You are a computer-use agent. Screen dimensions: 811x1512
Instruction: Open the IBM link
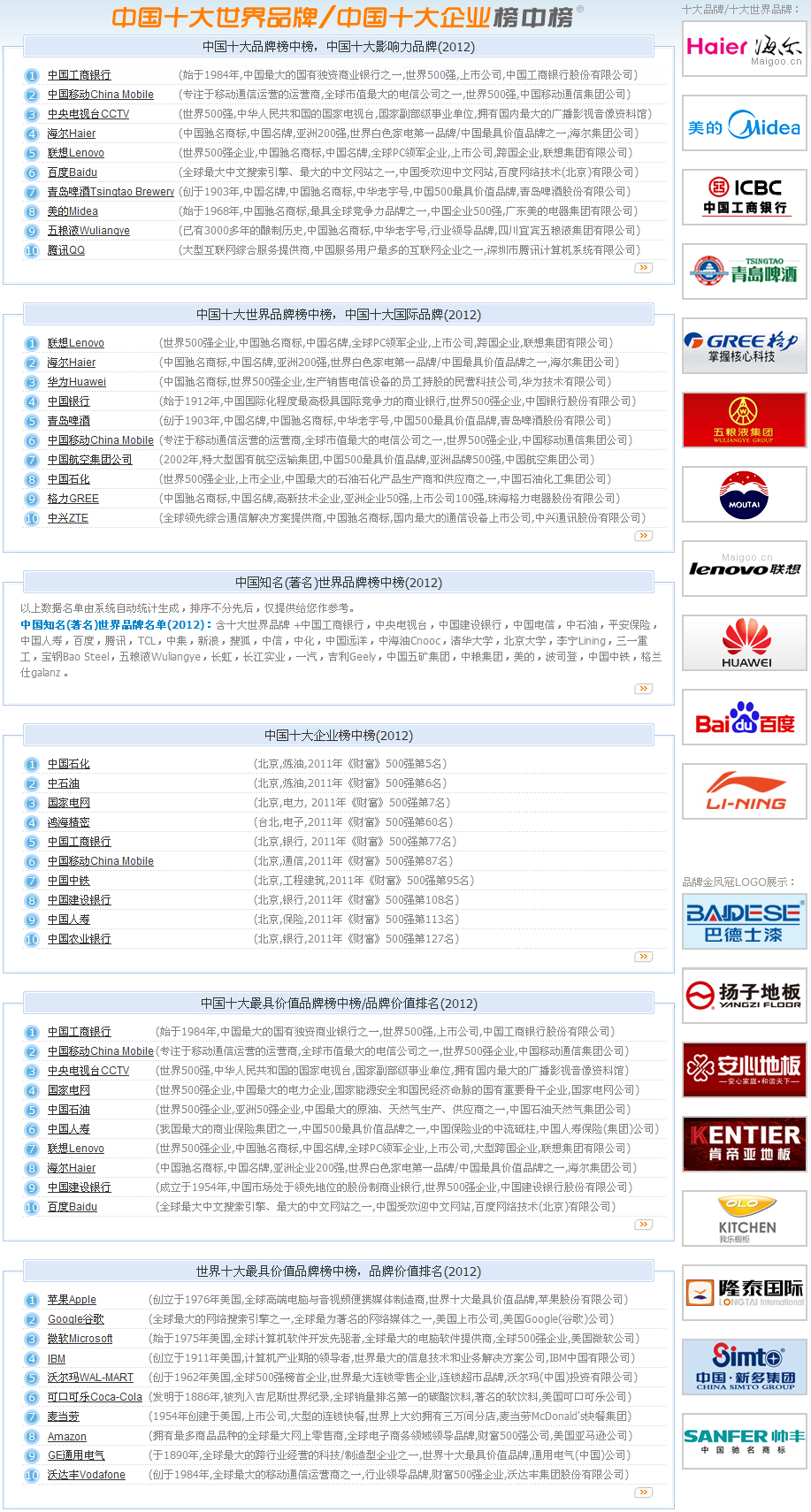(x=57, y=1359)
